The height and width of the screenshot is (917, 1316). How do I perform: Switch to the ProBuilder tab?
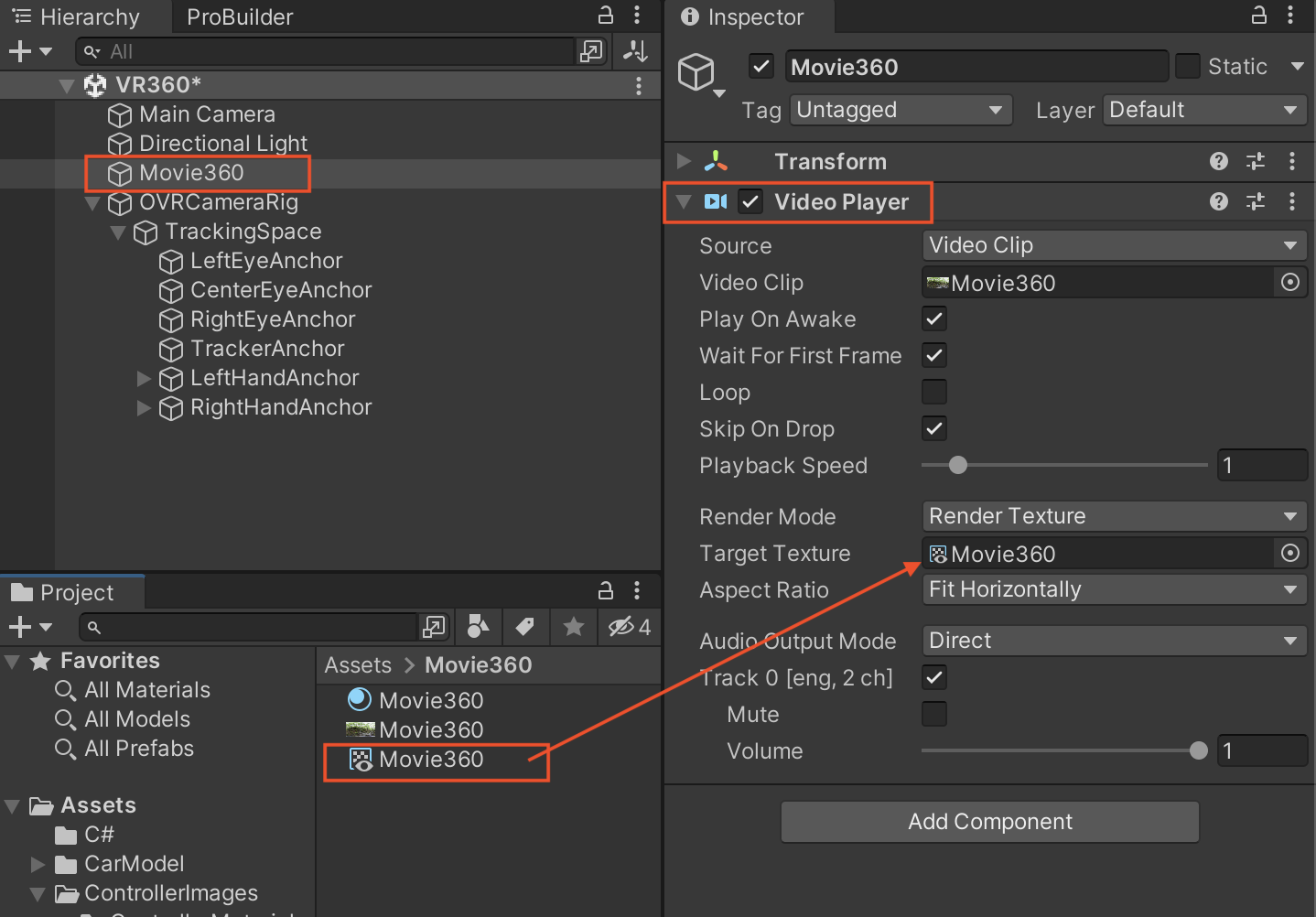pos(240,16)
